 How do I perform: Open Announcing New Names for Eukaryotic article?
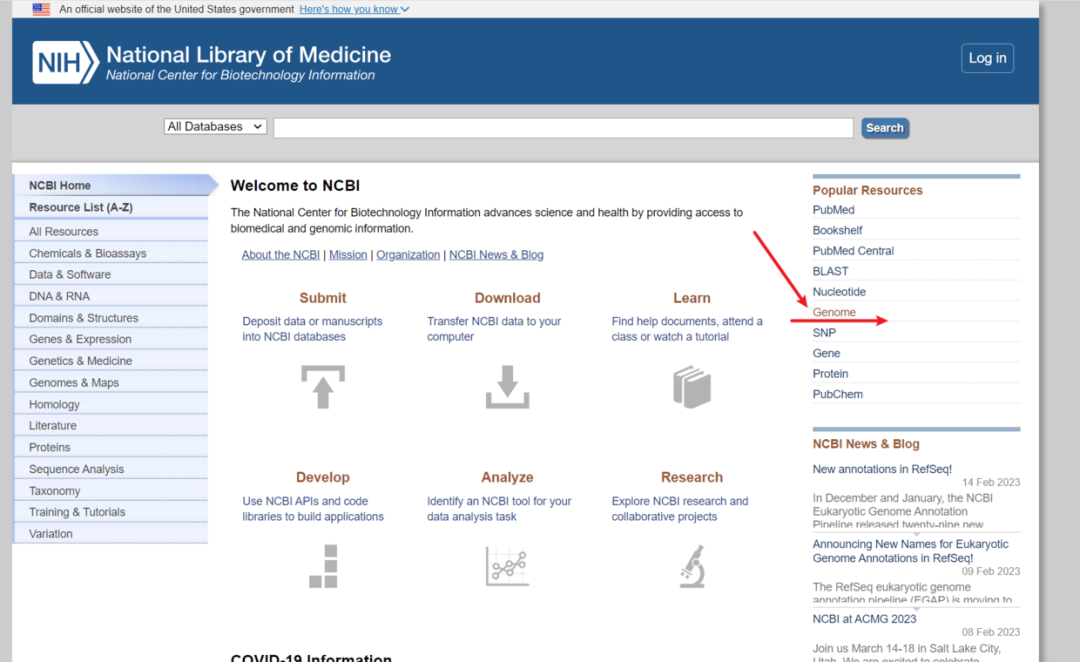click(910, 551)
